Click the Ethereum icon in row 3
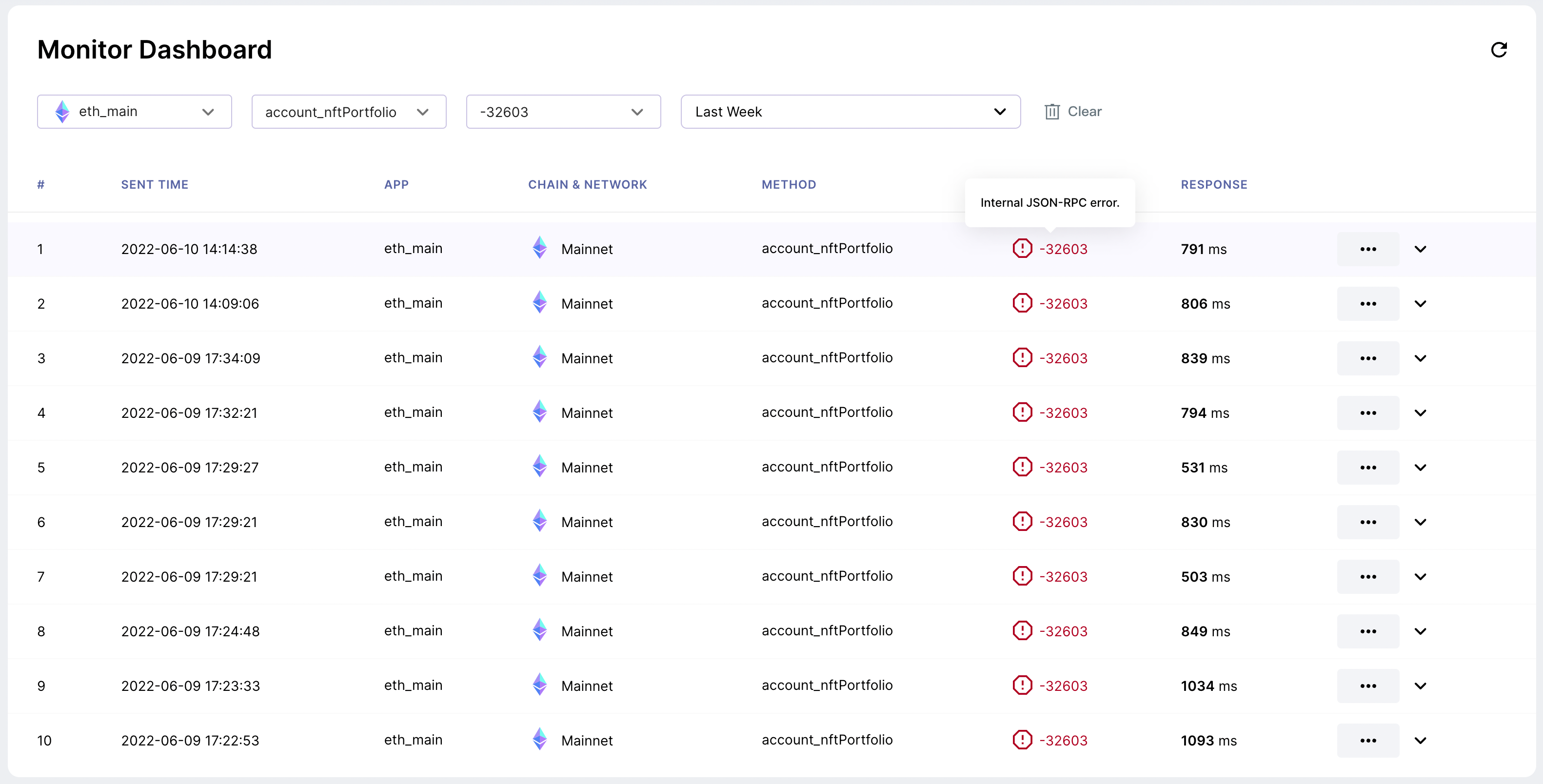Viewport: 1543px width, 784px height. 540,356
